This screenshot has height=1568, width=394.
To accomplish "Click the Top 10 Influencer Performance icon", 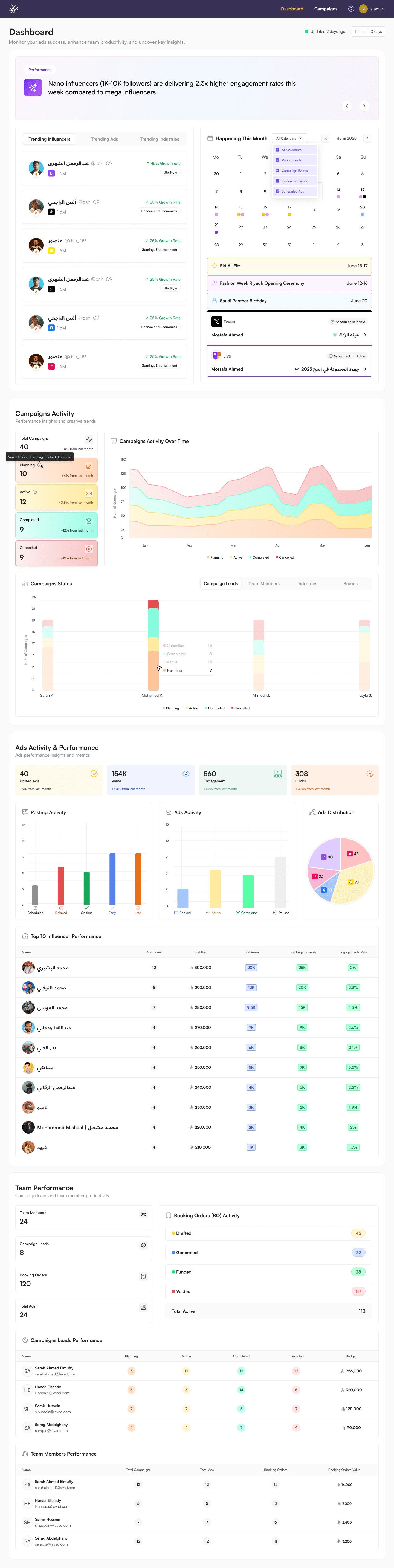I will [25, 936].
